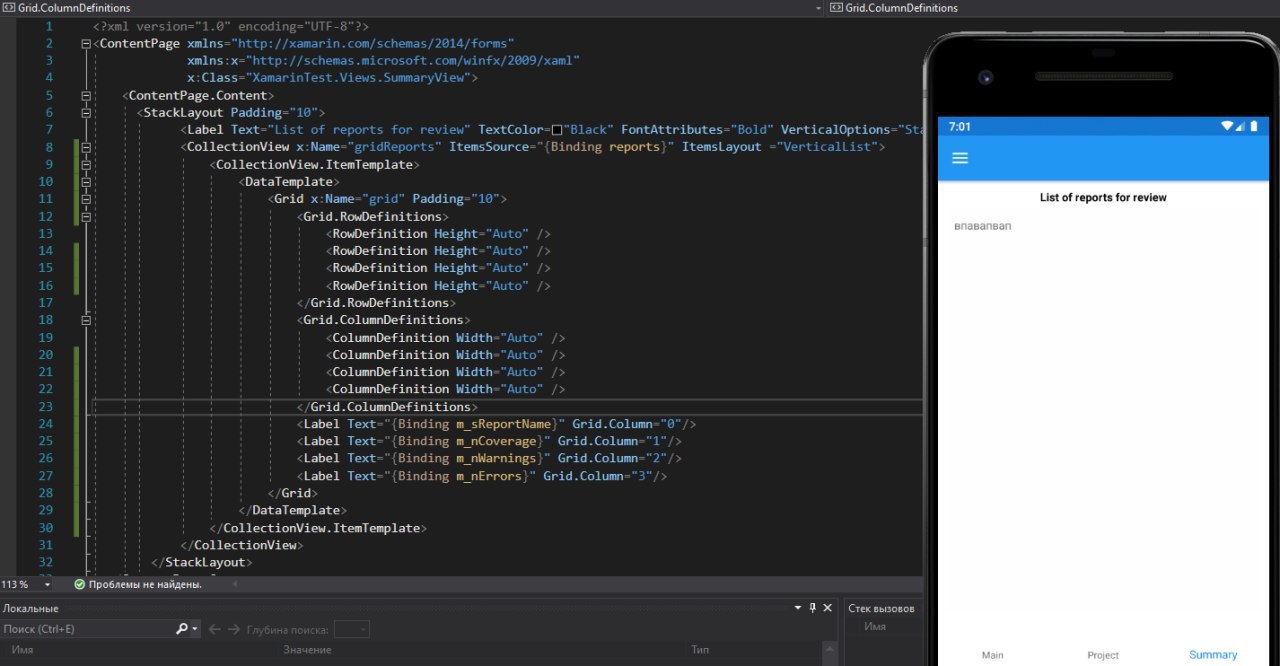Click Padding="10" on the StackLayout line
This screenshot has height=666, width=1280.
coord(274,113)
